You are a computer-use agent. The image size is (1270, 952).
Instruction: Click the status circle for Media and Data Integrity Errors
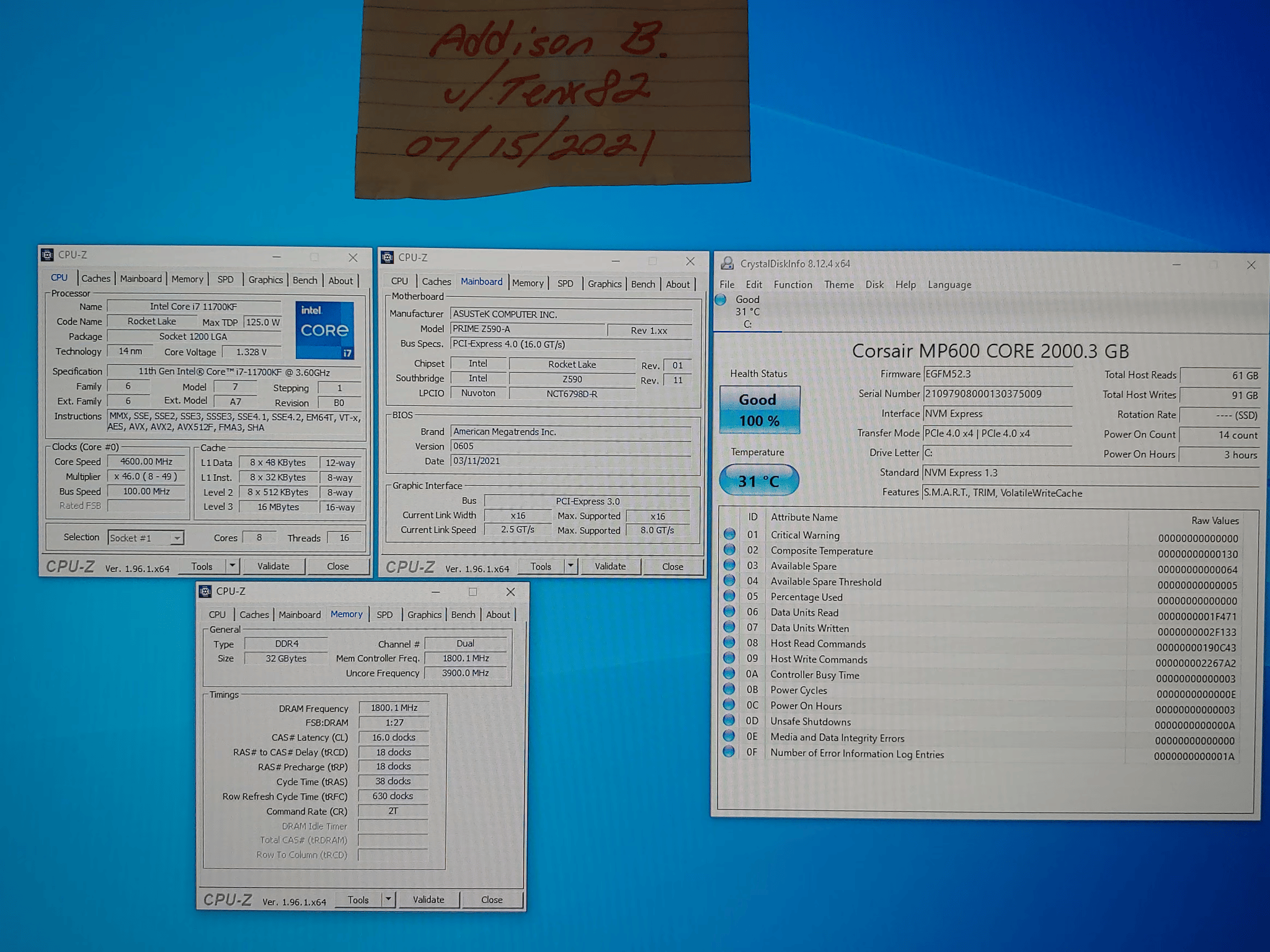click(x=729, y=736)
